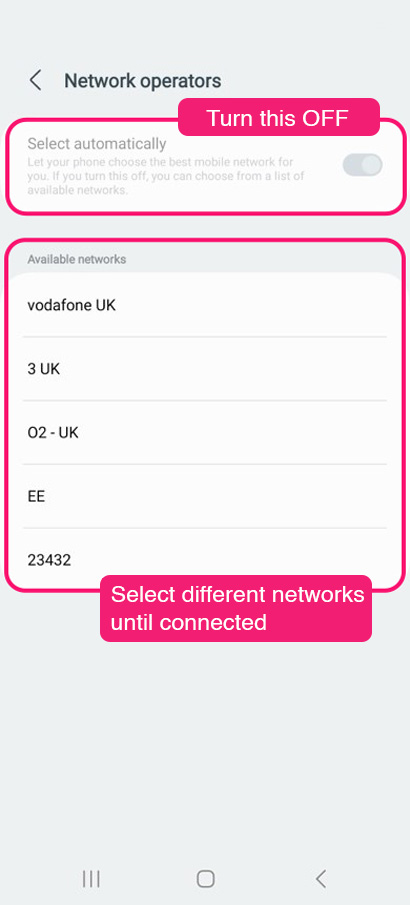Select the vodafone UK network
This screenshot has width=410, height=905.
tap(204, 305)
